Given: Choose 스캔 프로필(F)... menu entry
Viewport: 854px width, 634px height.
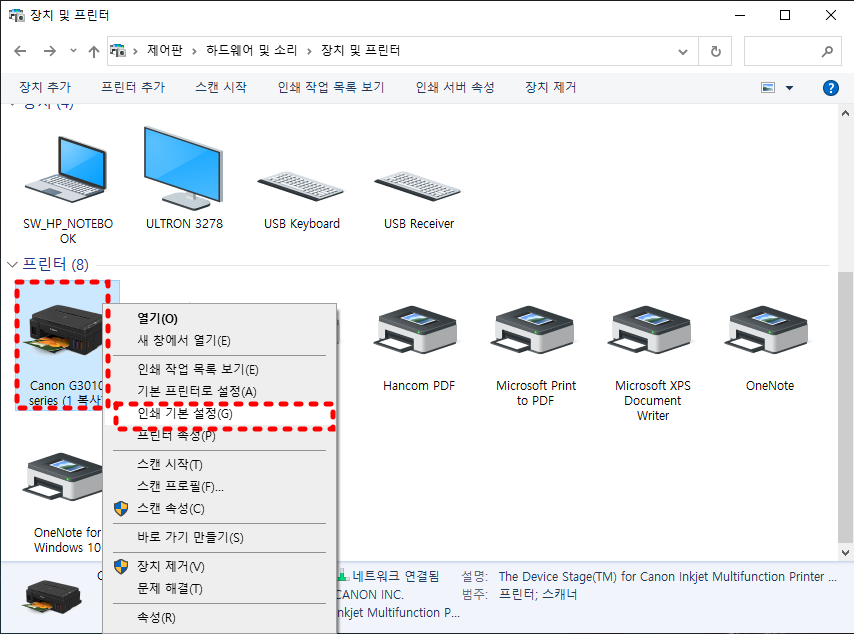Looking at the screenshot, I should click(219, 486).
